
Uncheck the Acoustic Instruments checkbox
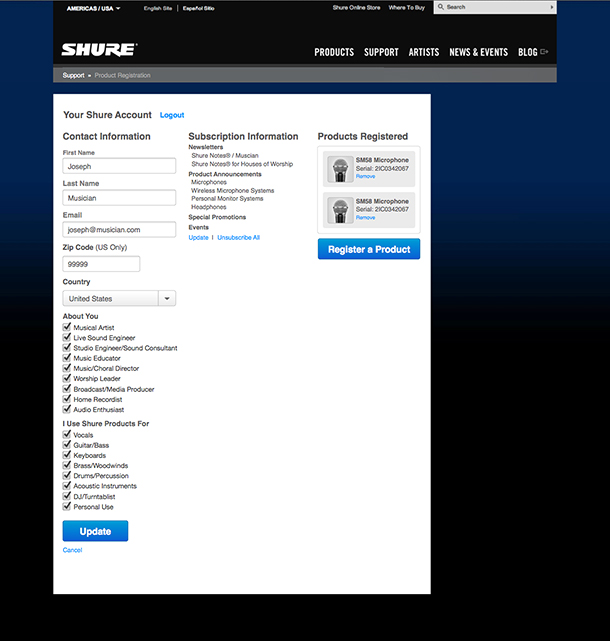tap(67, 486)
